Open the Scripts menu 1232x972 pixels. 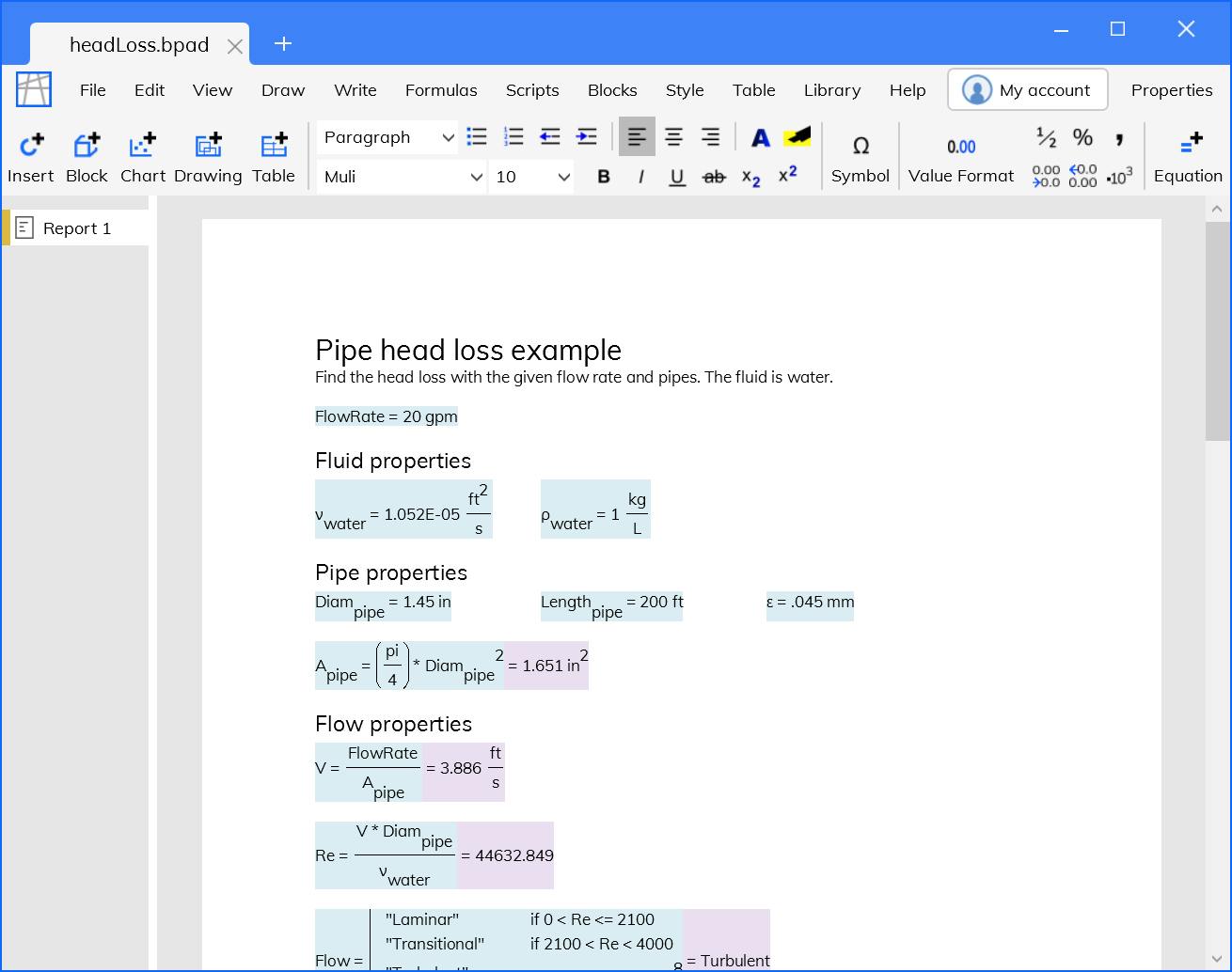tap(532, 90)
